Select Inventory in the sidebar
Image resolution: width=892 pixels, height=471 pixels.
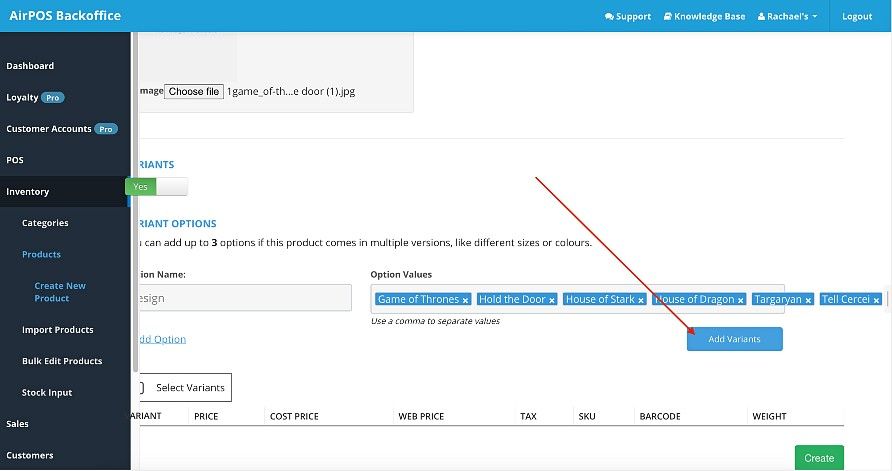tap(27, 192)
